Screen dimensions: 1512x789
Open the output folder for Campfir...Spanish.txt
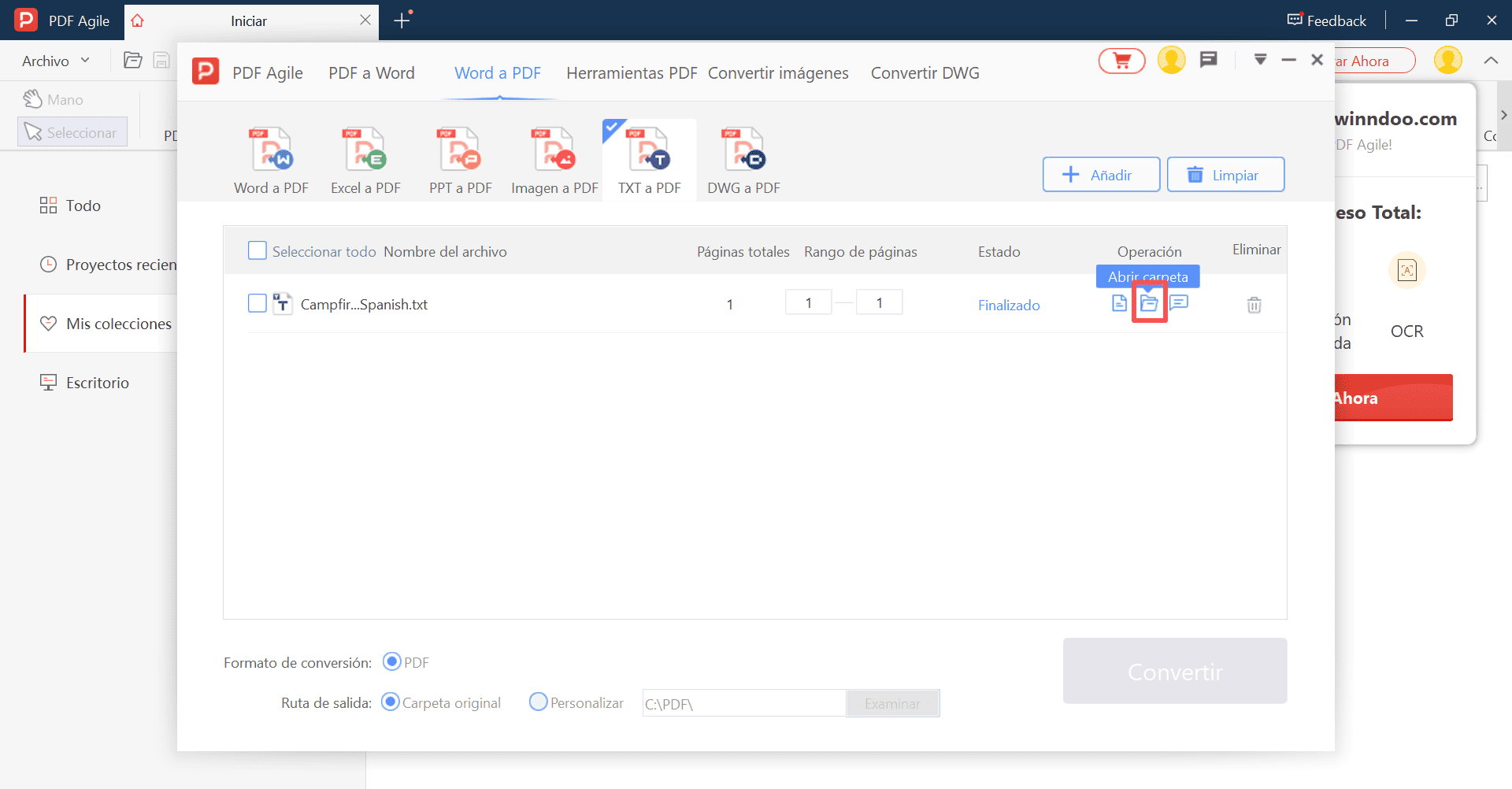point(1149,303)
